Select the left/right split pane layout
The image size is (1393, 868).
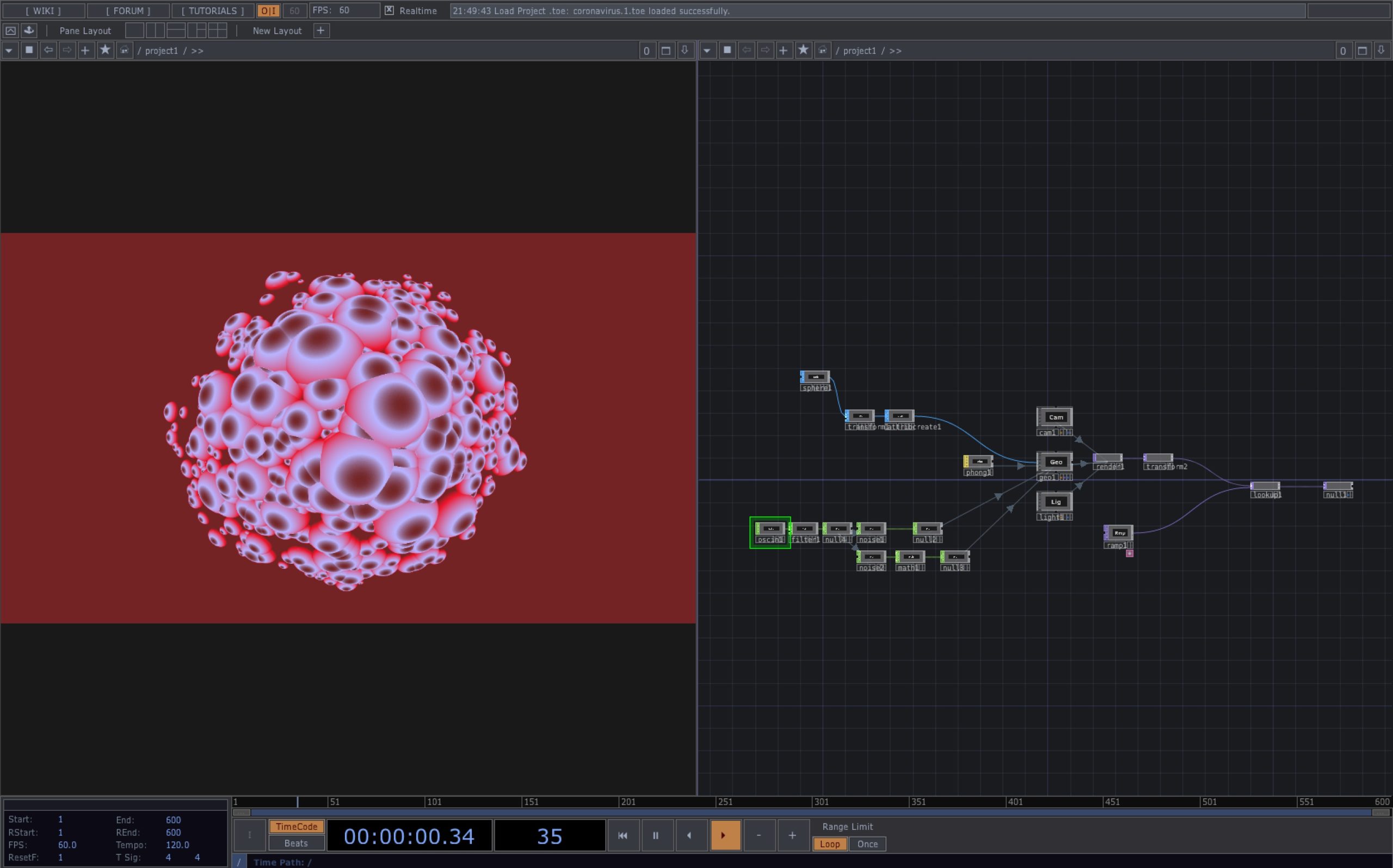coord(155,30)
